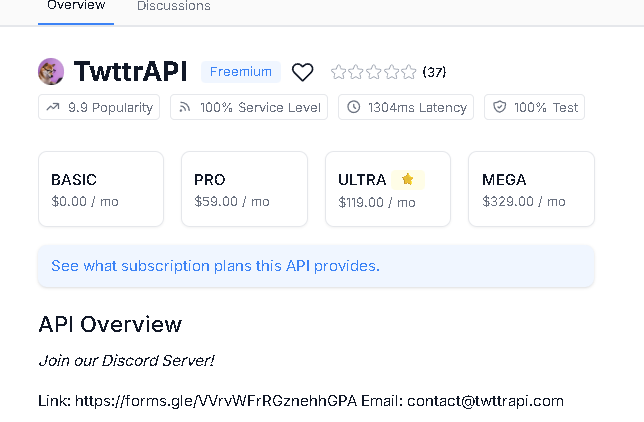Choose the ULTRA $119.00 plan card

[387, 189]
